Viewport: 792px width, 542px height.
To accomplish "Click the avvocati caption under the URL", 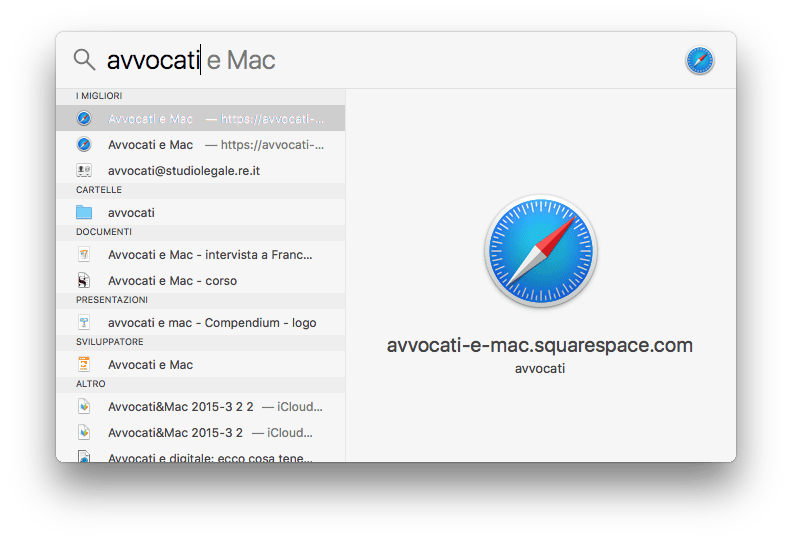I will [540, 369].
